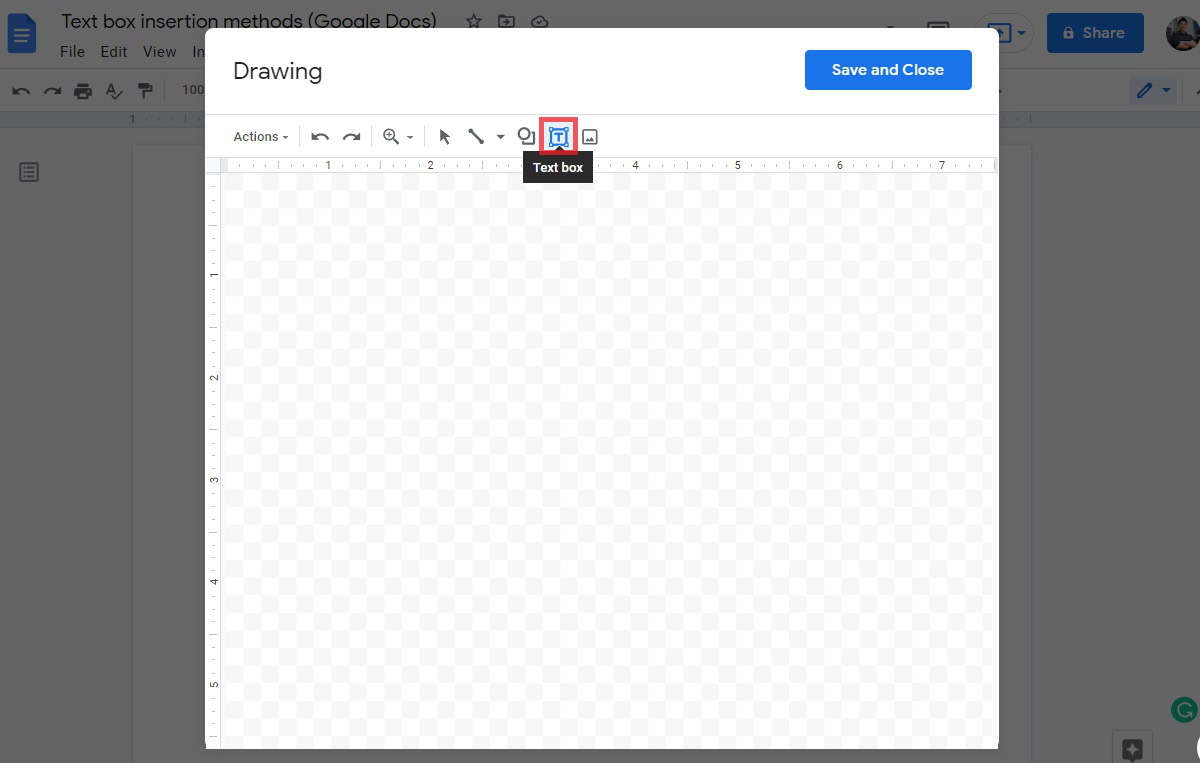Click the Image insert icon in Drawing toolbar

(590, 137)
